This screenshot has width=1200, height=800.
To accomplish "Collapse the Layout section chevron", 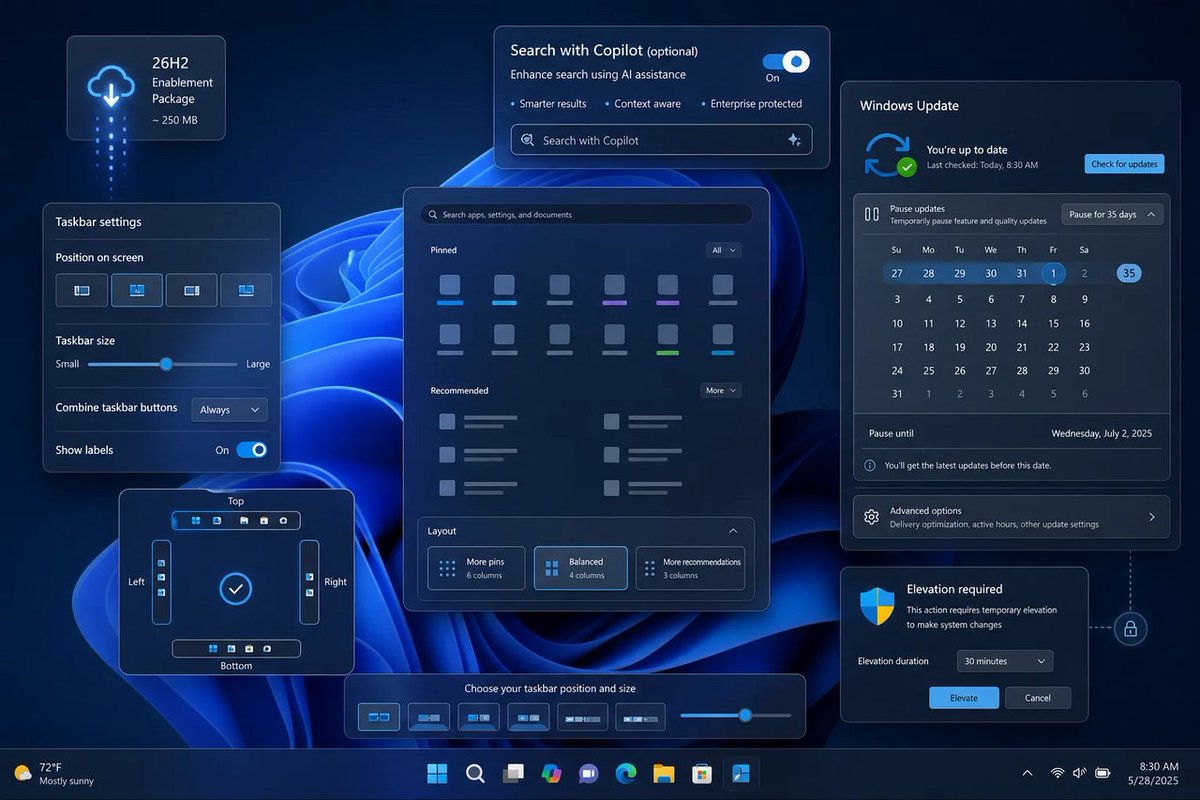I will pyautogui.click(x=733, y=531).
